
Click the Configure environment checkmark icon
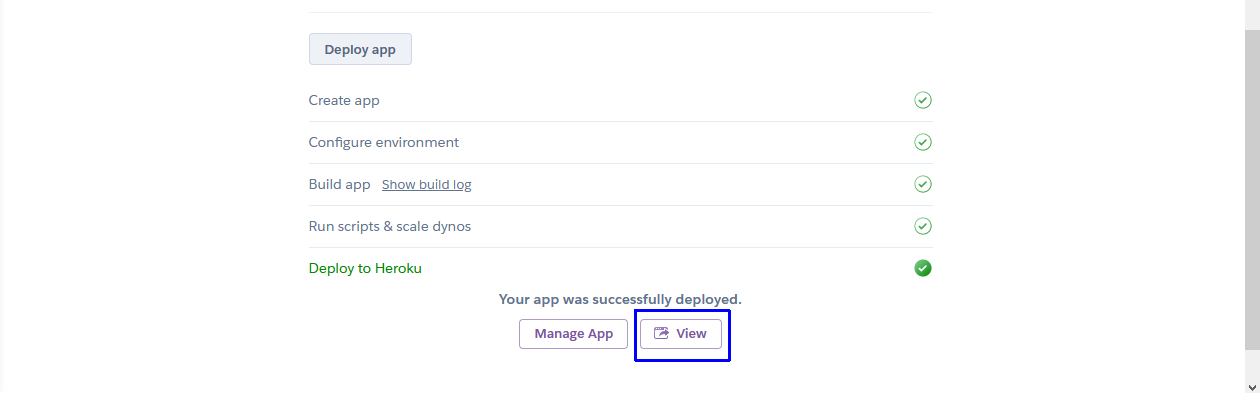923,142
